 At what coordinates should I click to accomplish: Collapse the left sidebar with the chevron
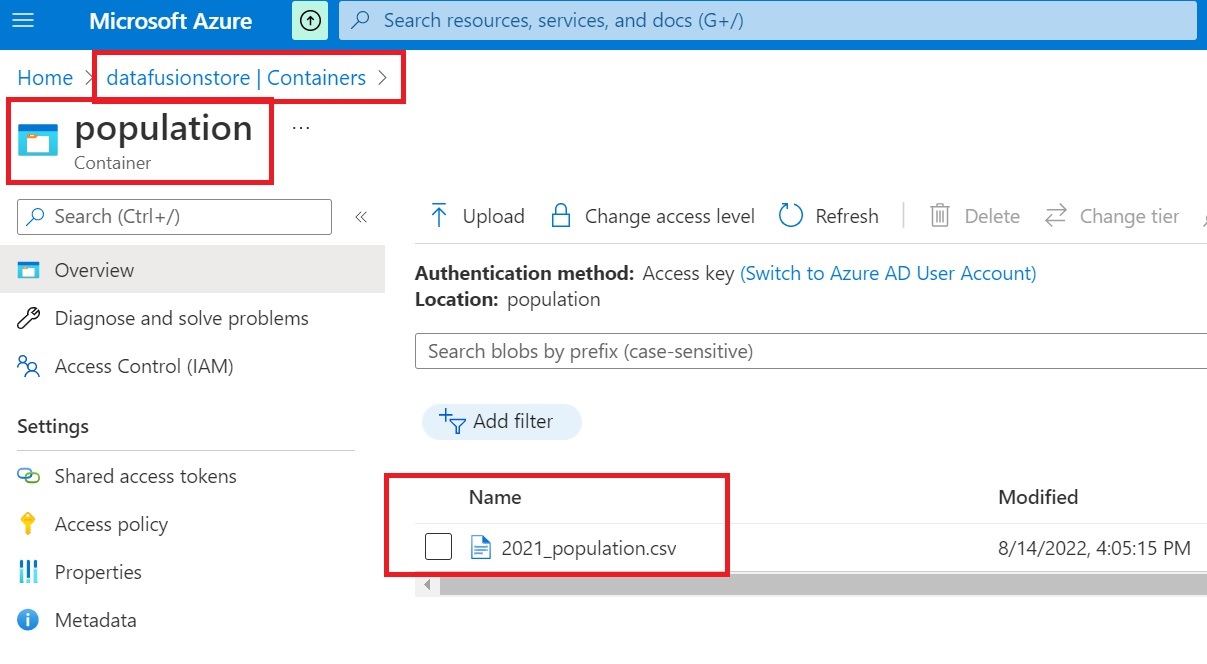tap(361, 216)
